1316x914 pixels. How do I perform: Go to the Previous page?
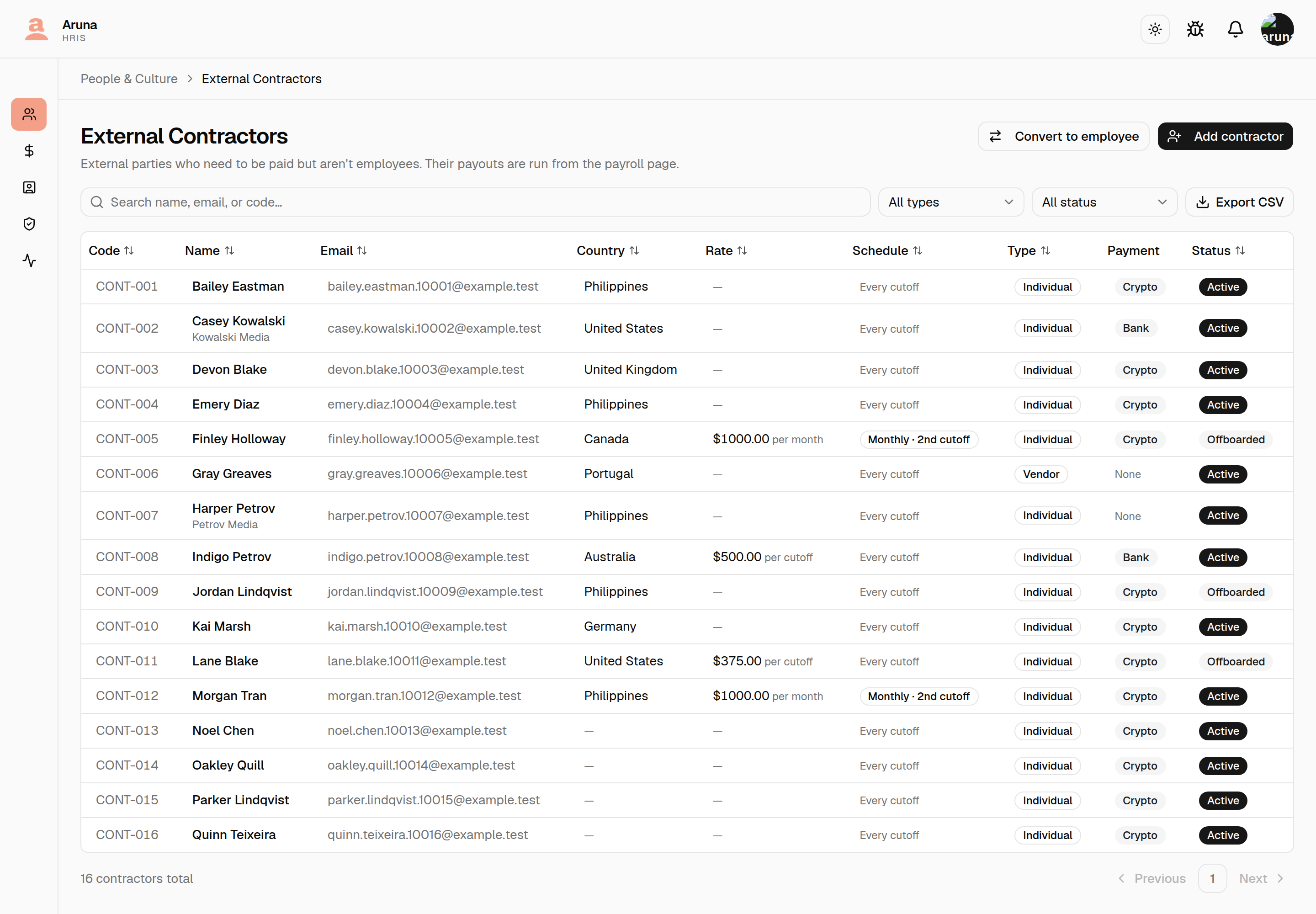point(1152,878)
